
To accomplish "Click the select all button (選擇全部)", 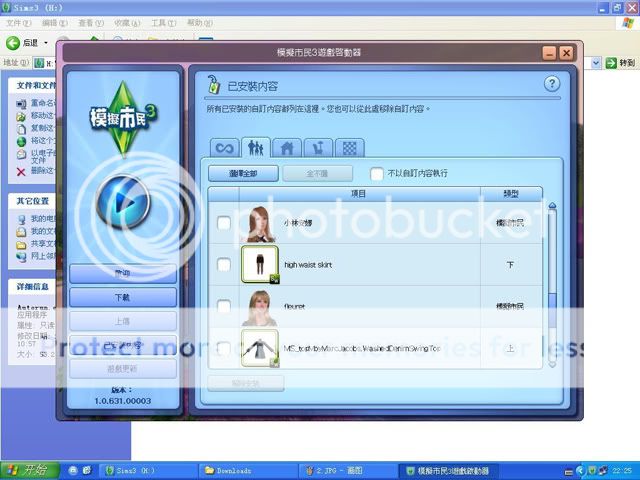I will [243, 173].
